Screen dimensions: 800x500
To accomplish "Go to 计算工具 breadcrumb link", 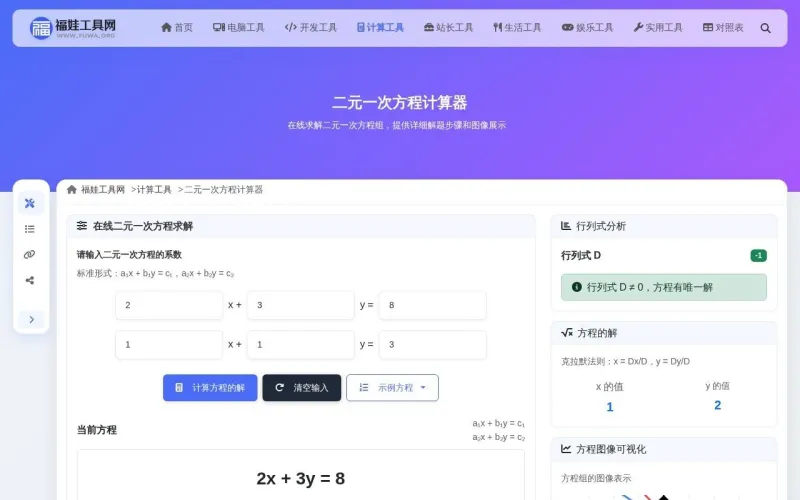I will point(154,190).
